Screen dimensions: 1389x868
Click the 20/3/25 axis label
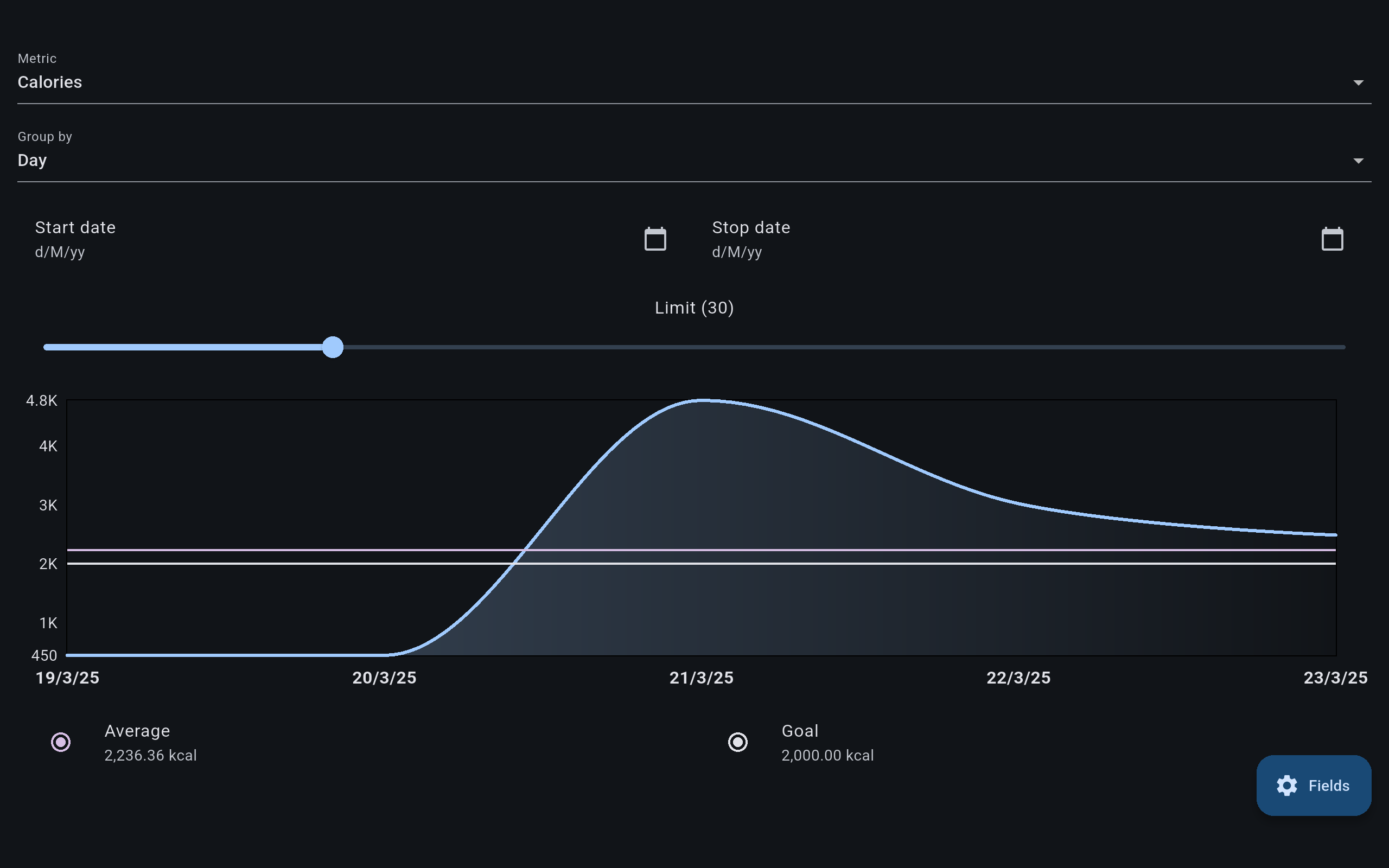pyautogui.click(x=385, y=678)
